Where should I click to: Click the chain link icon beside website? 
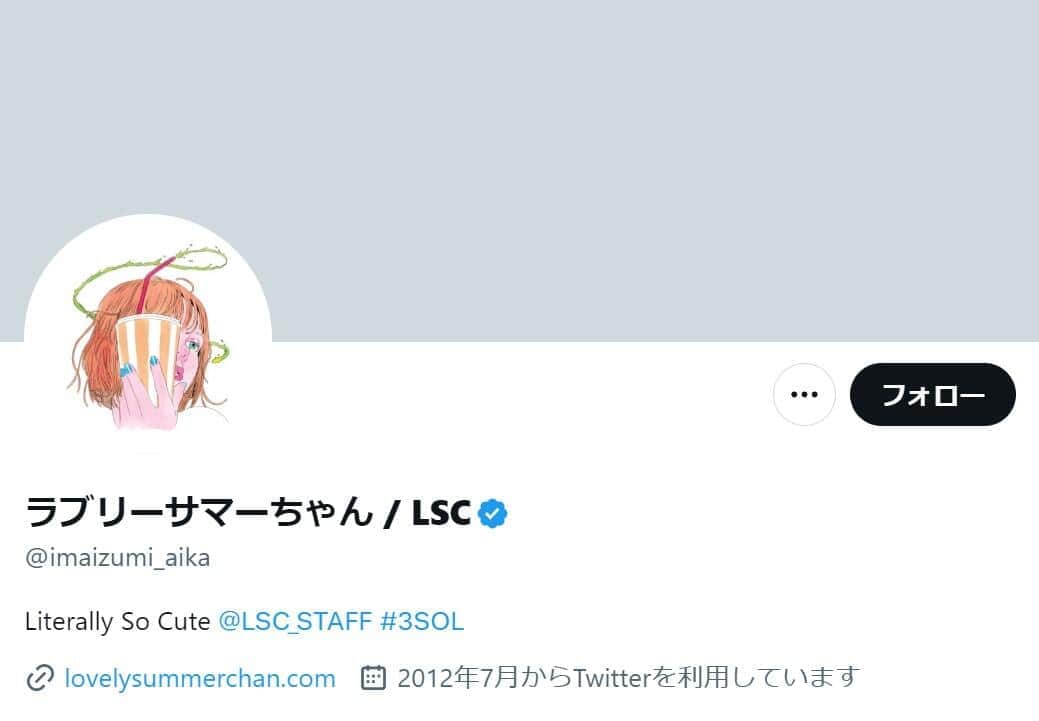40,679
